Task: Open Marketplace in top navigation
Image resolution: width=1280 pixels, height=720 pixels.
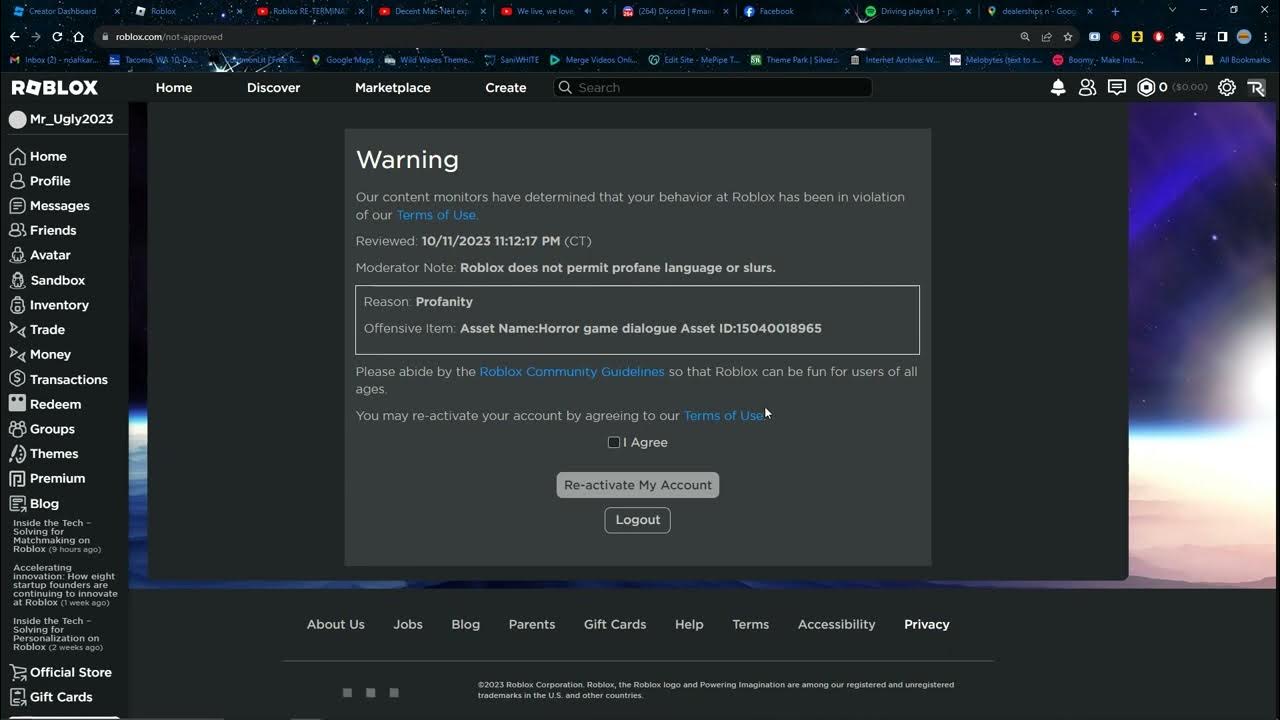Action: point(393,88)
